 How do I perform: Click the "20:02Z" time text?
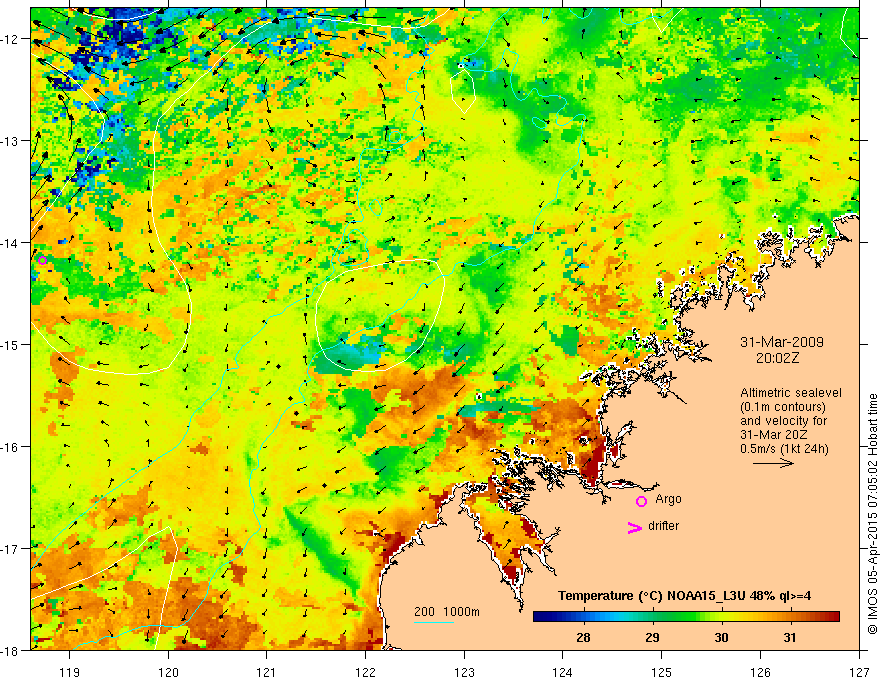point(777,358)
